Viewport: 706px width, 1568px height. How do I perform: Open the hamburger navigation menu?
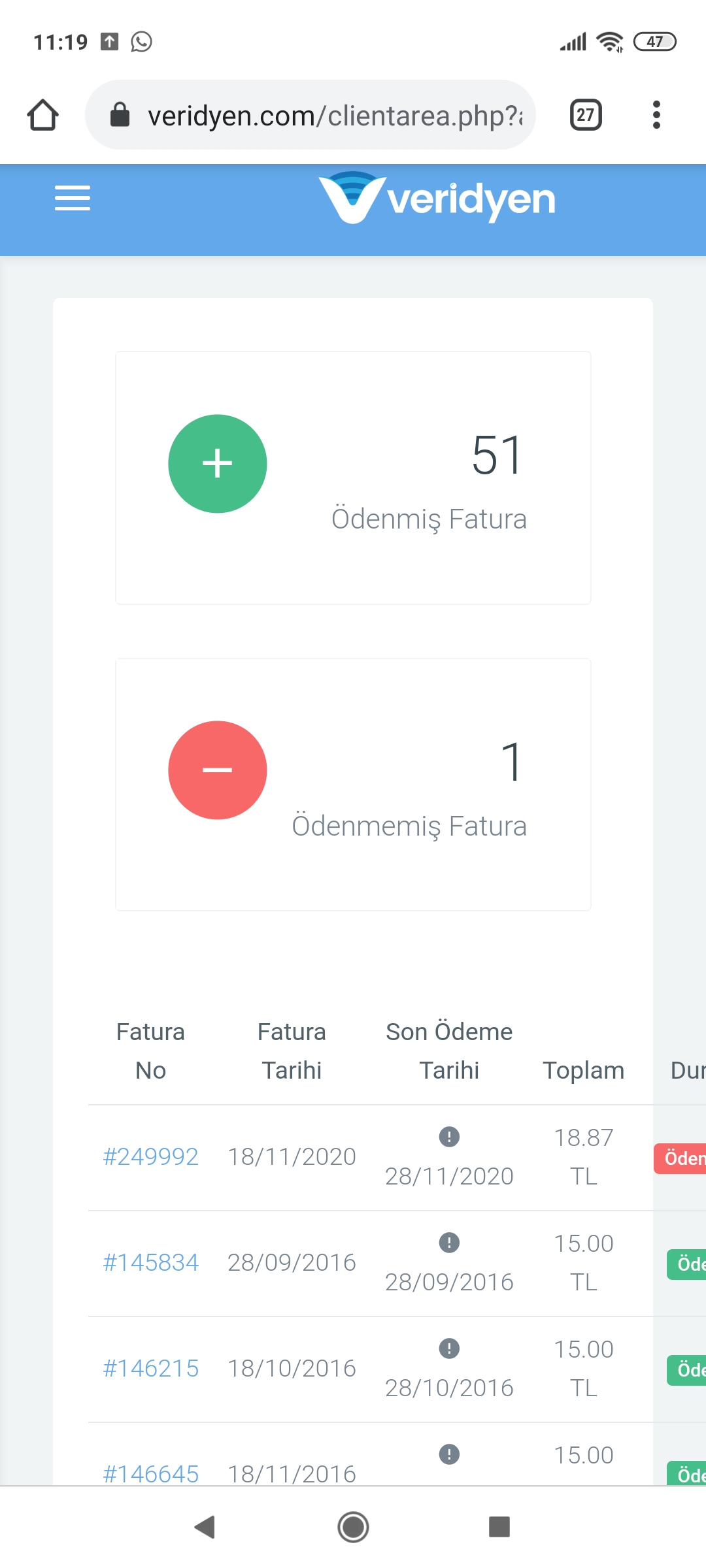(73, 198)
